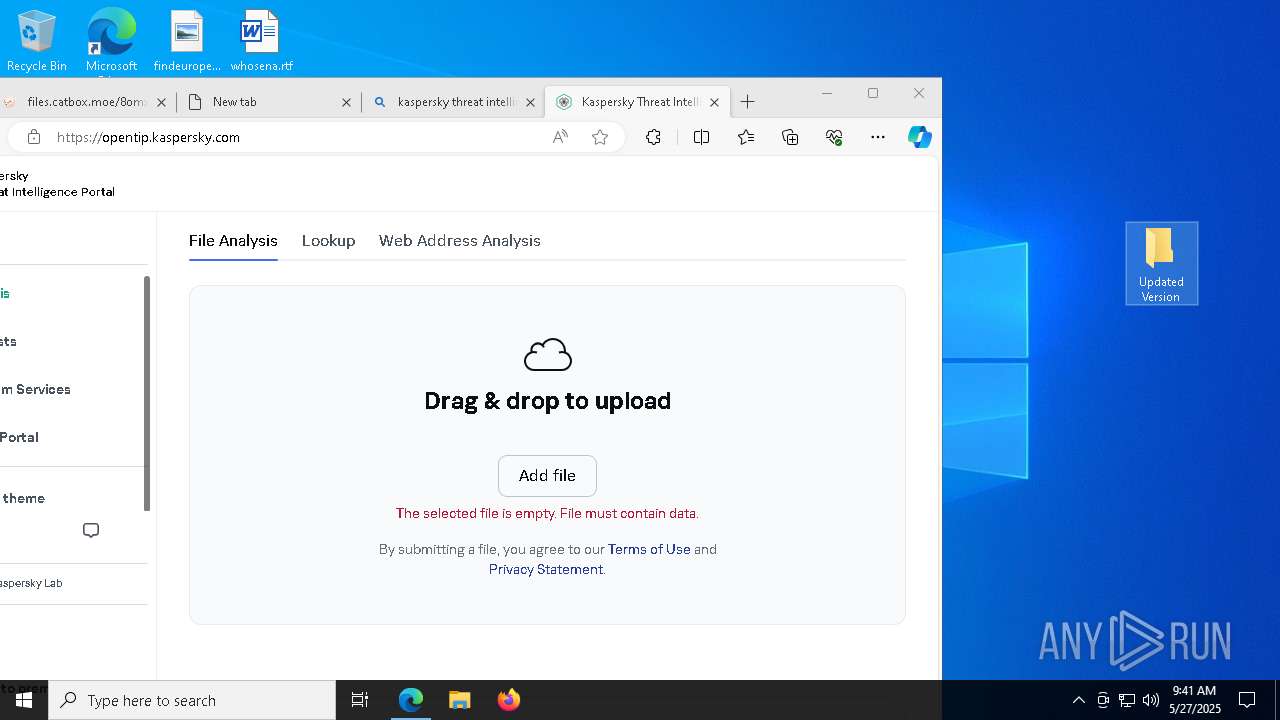Viewport: 1280px width, 720px height.
Task: Open Edge Settings and more menu
Action: (878, 137)
